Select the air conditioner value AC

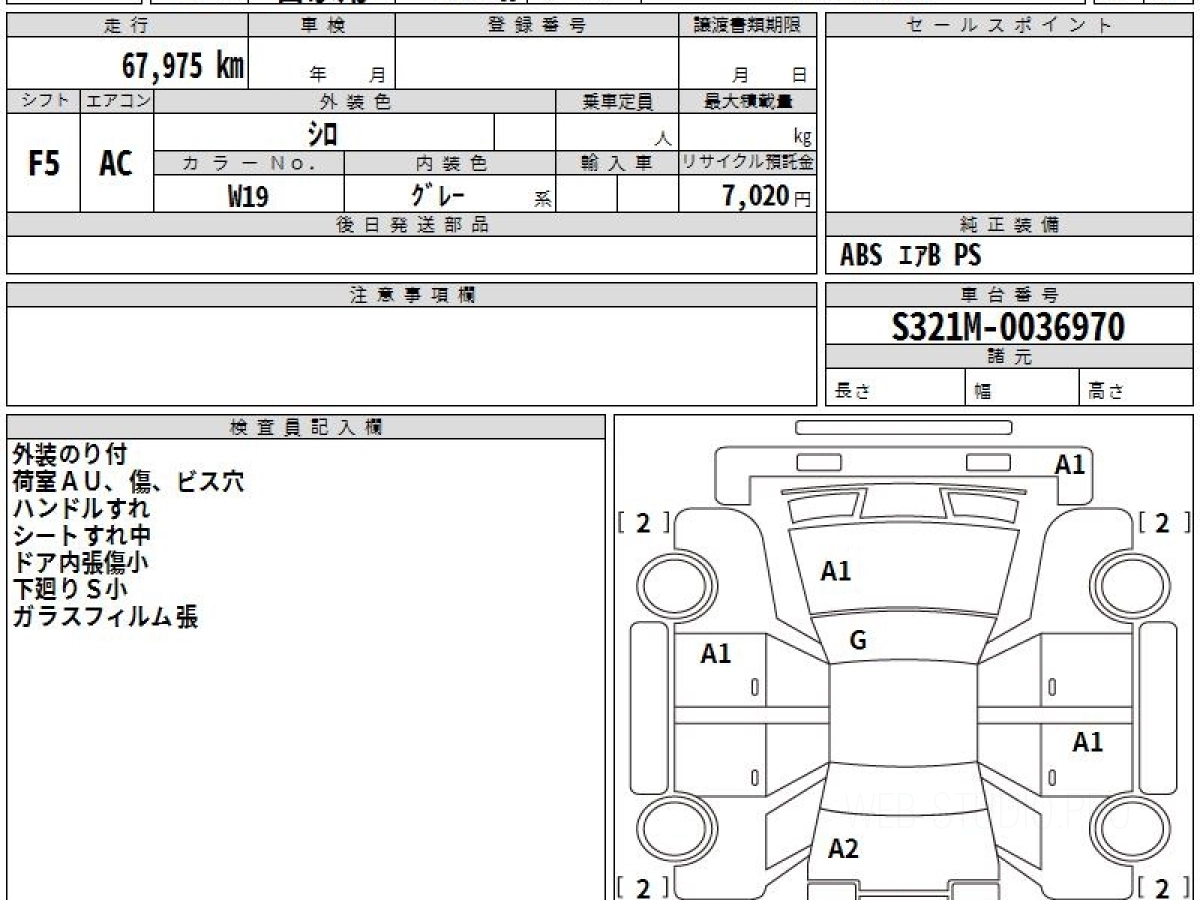117,163
